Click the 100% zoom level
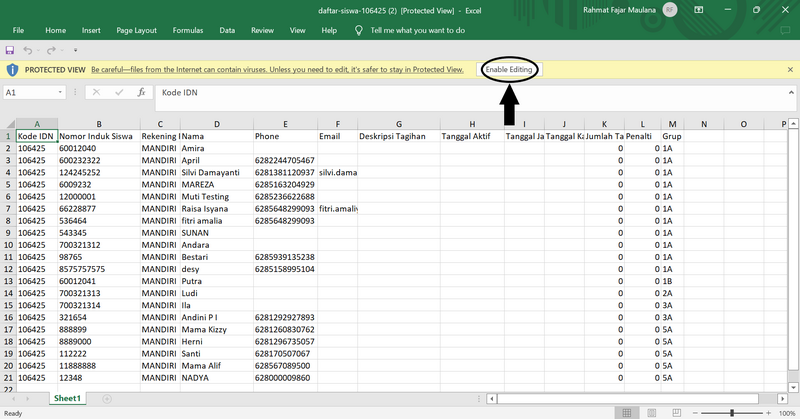The height and width of the screenshot is (419, 800). [x=787, y=413]
